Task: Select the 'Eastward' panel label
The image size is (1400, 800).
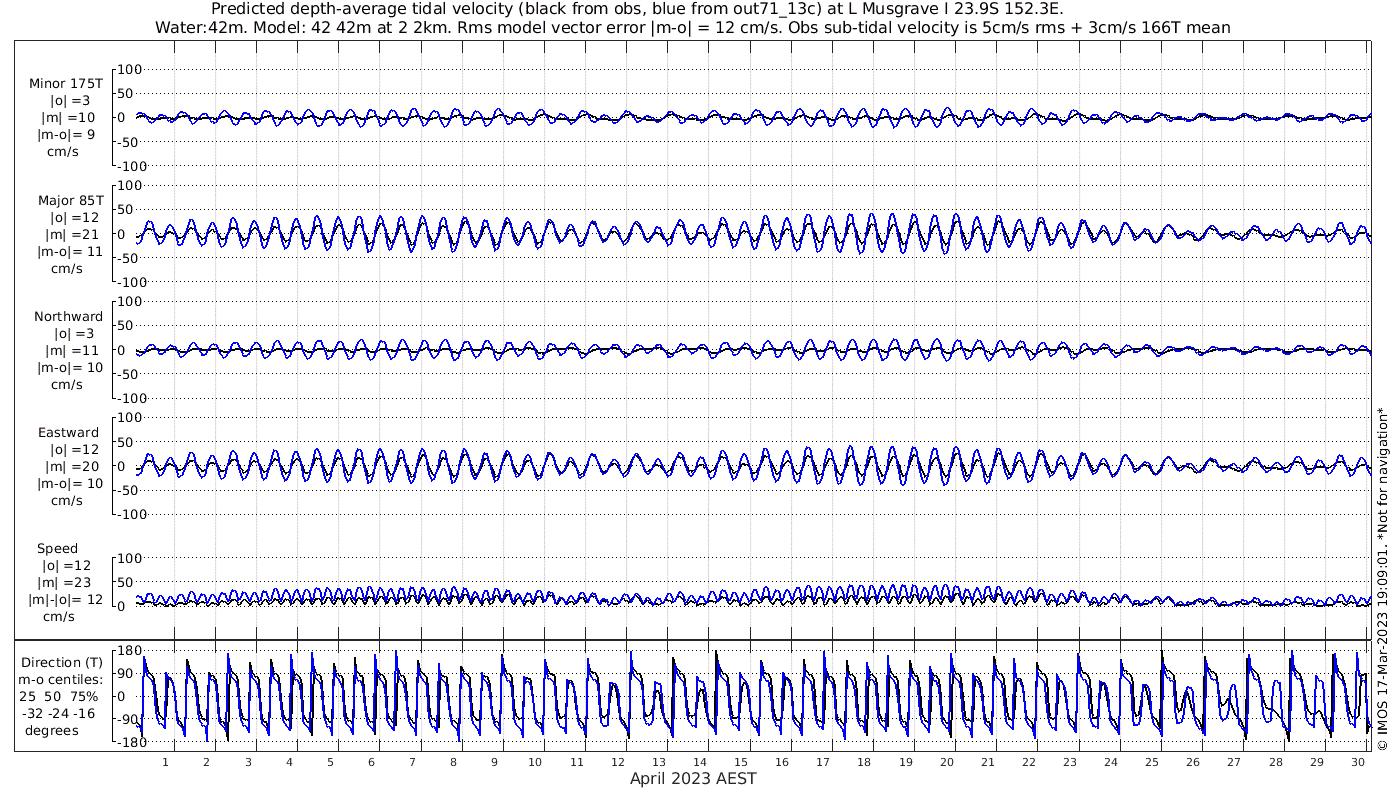Action: point(69,433)
